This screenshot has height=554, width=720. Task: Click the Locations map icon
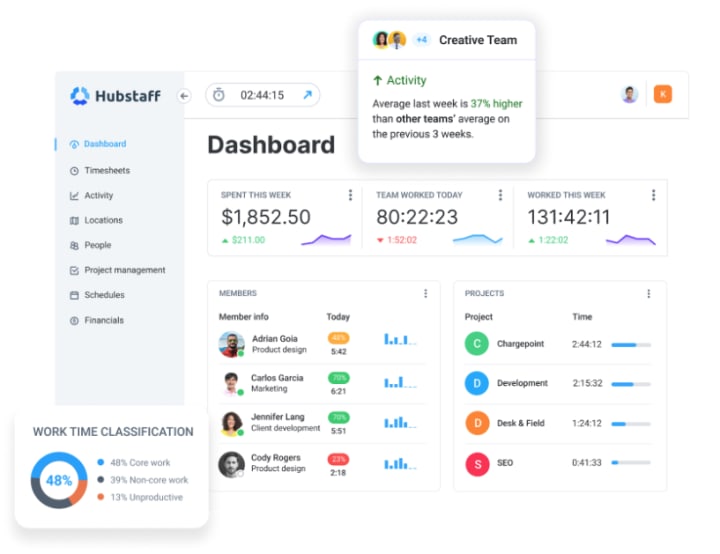(x=74, y=221)
